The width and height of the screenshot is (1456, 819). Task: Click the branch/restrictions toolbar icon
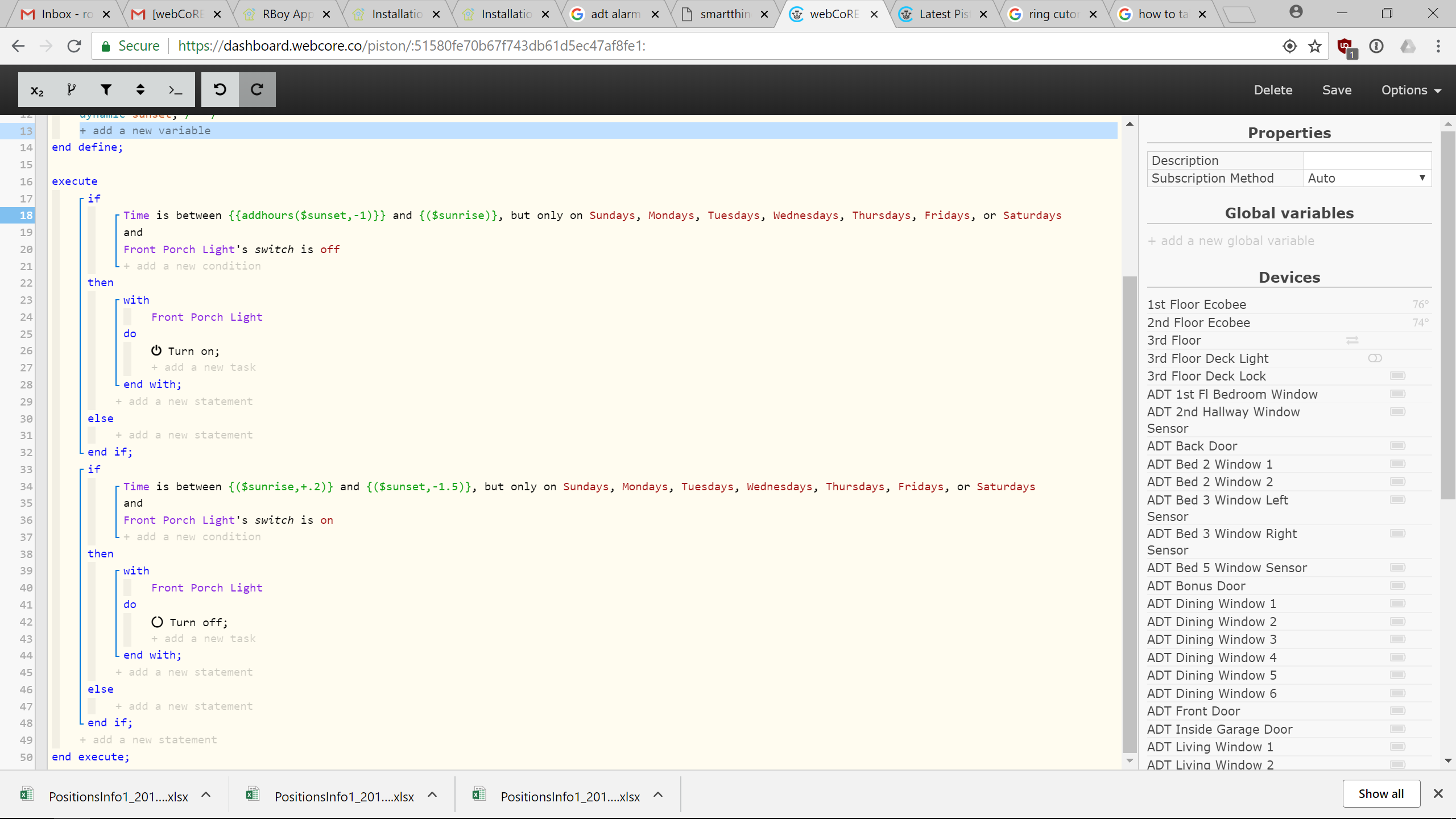tap(71, 90)
